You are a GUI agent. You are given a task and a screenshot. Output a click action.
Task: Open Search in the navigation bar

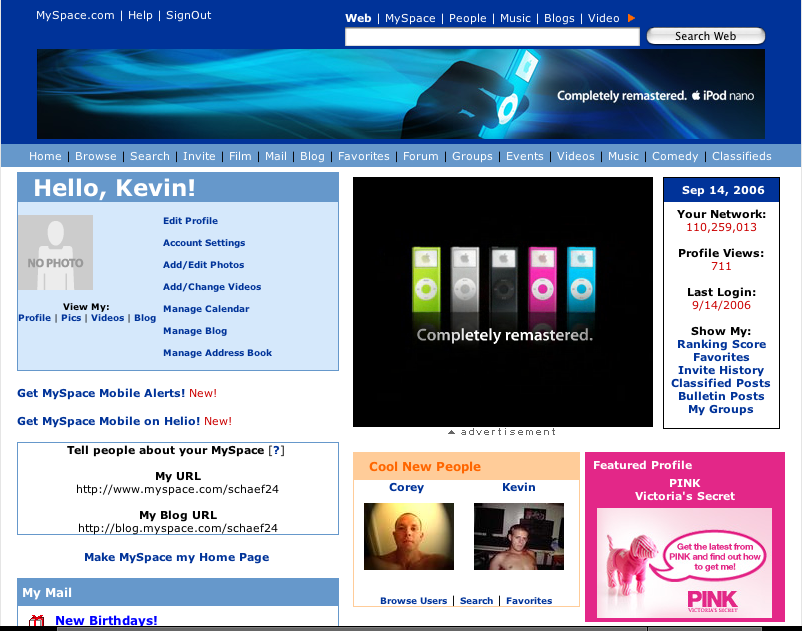coord(149,156)
